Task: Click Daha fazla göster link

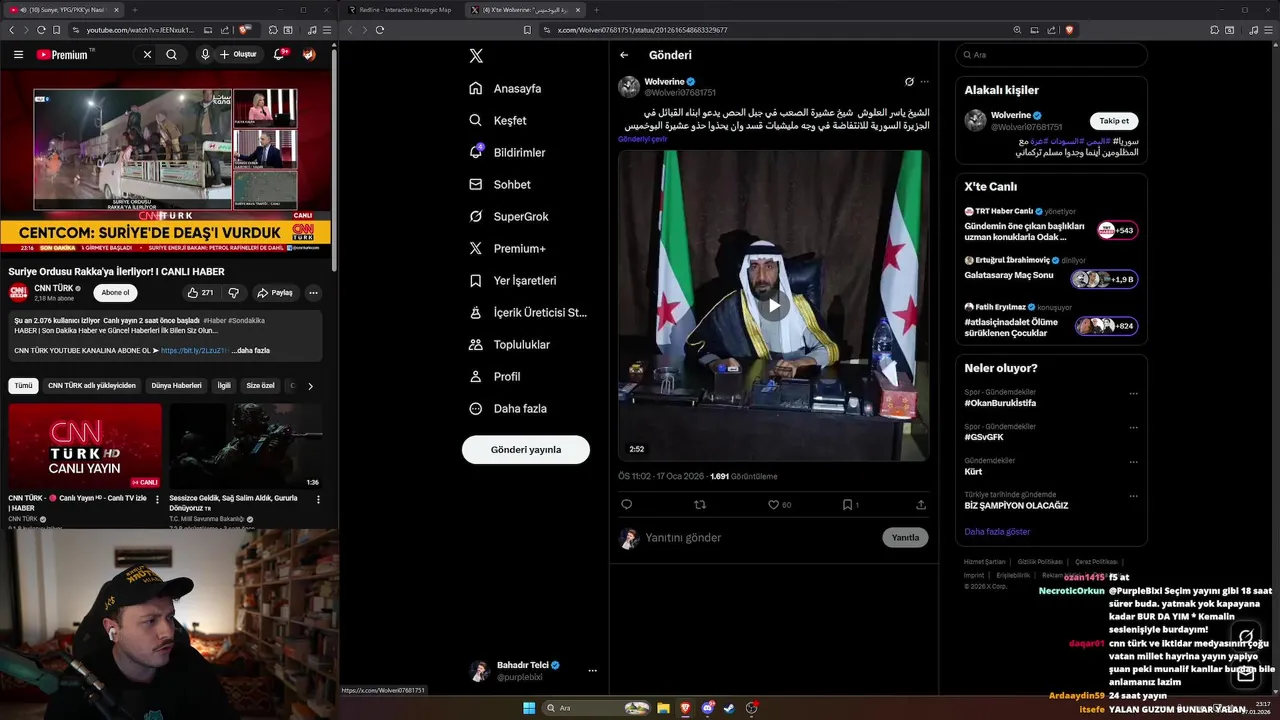Action: click(997, 532)
